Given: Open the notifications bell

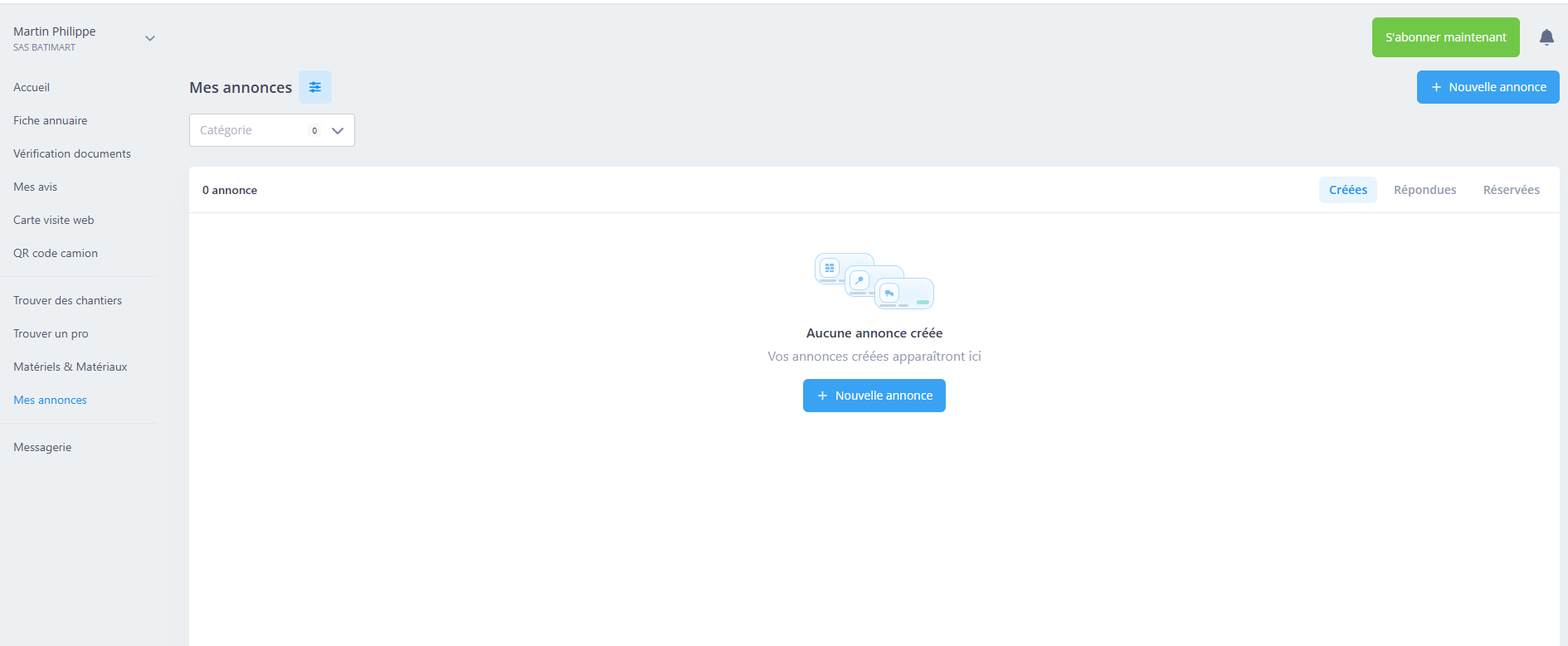Looking at the screenshot, I should (x=1546, y=37).
